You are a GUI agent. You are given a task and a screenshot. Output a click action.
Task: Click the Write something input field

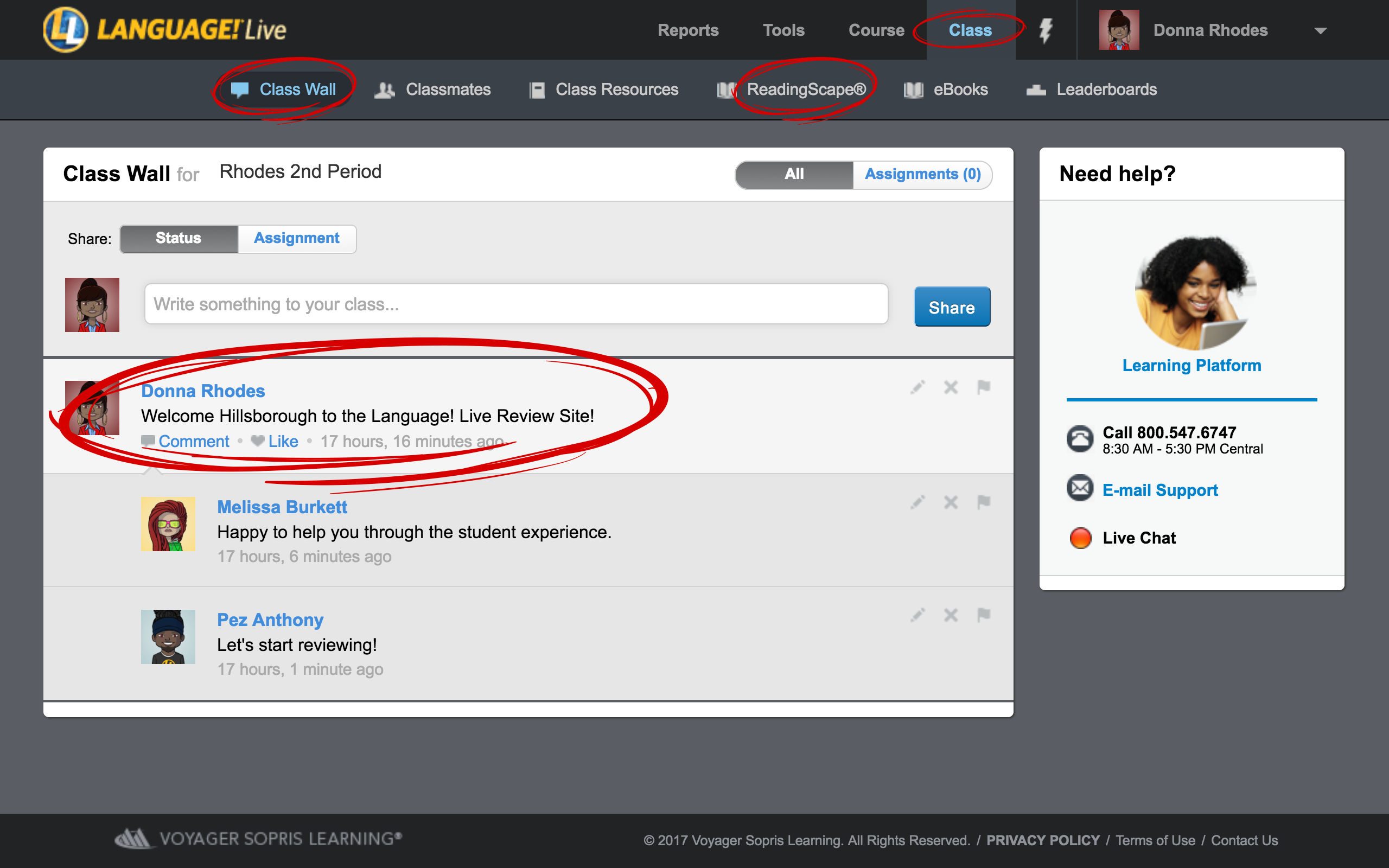point(515,304)
